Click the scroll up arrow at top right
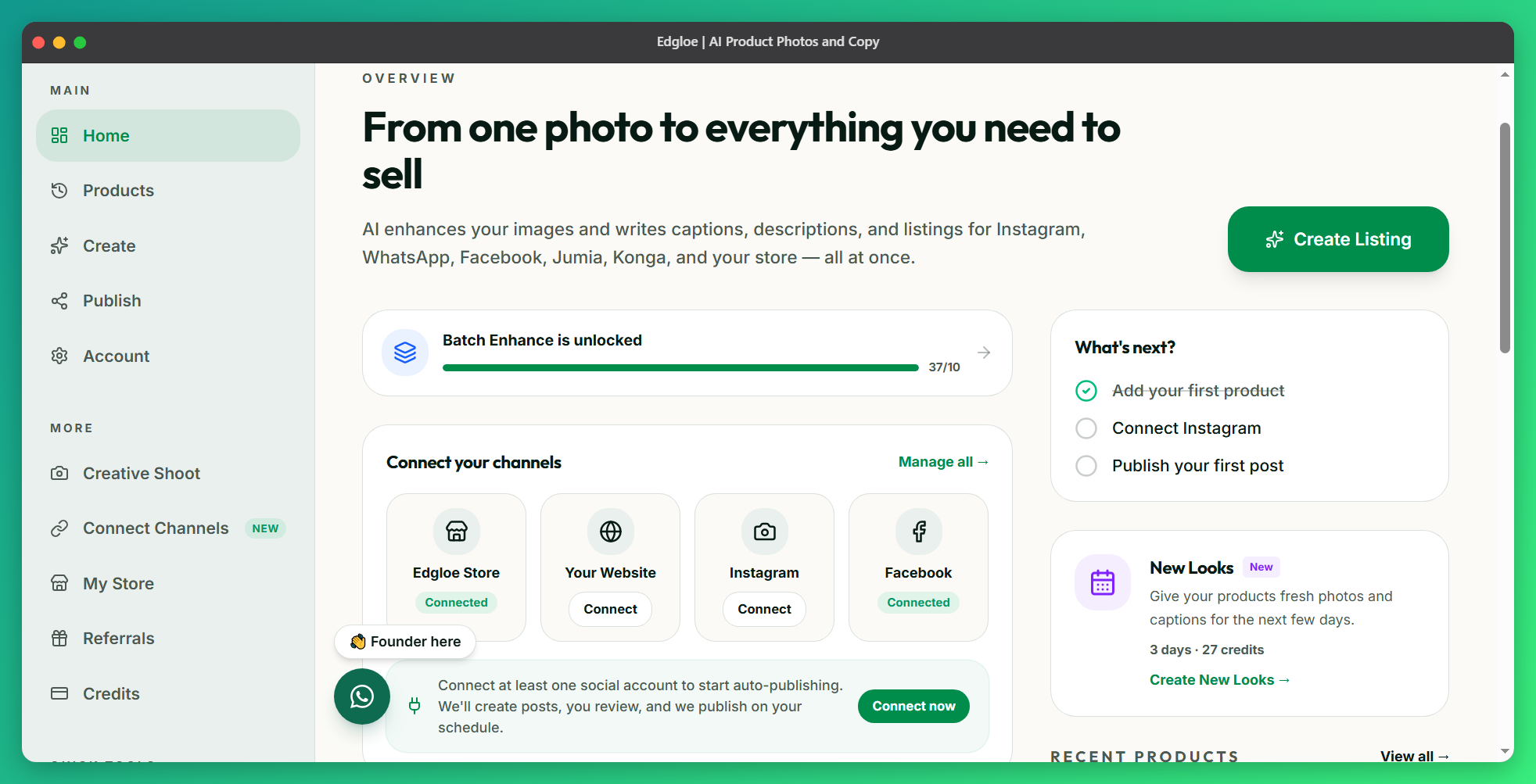Viewport: 1536px width, 784px height. point(1505,75)
